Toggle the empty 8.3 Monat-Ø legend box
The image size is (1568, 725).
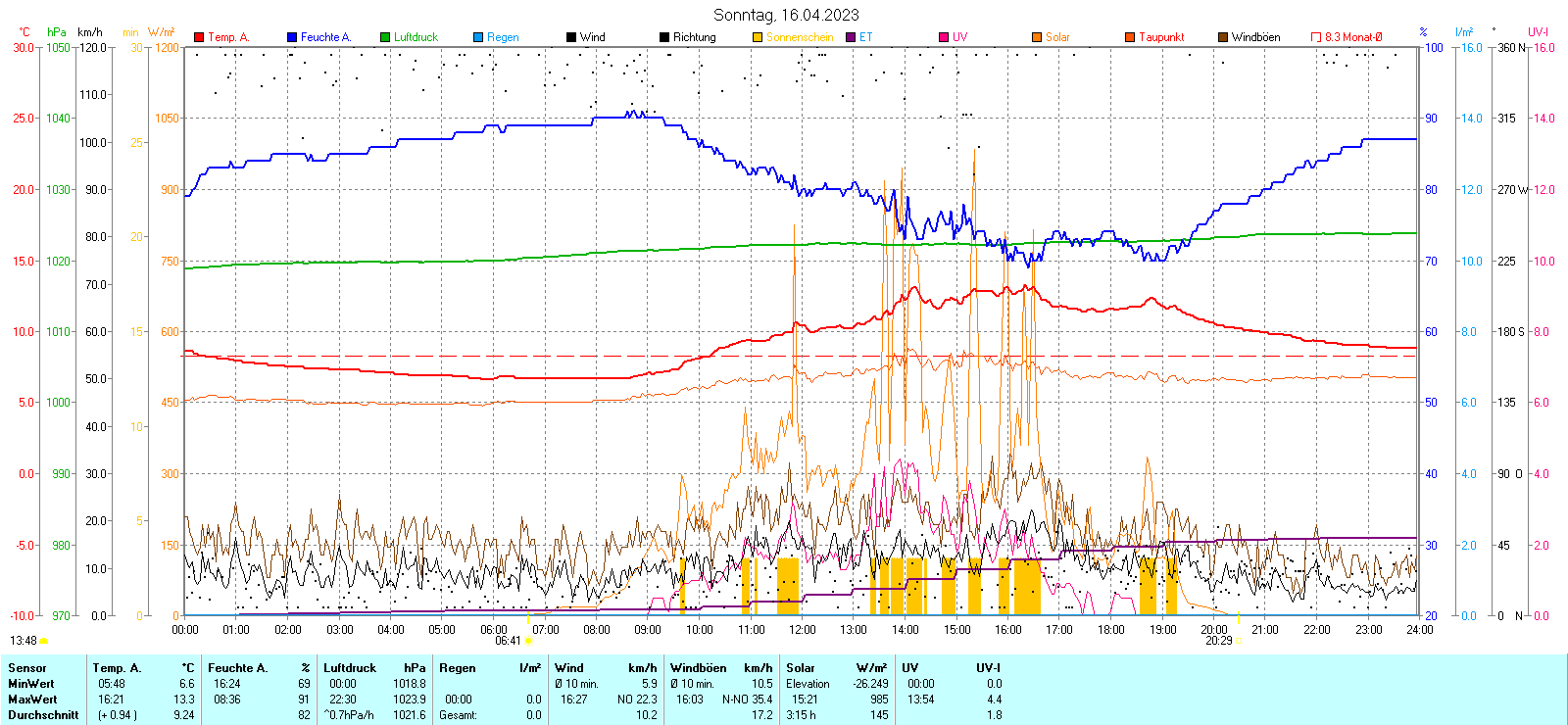click(x=1316, y=37)
